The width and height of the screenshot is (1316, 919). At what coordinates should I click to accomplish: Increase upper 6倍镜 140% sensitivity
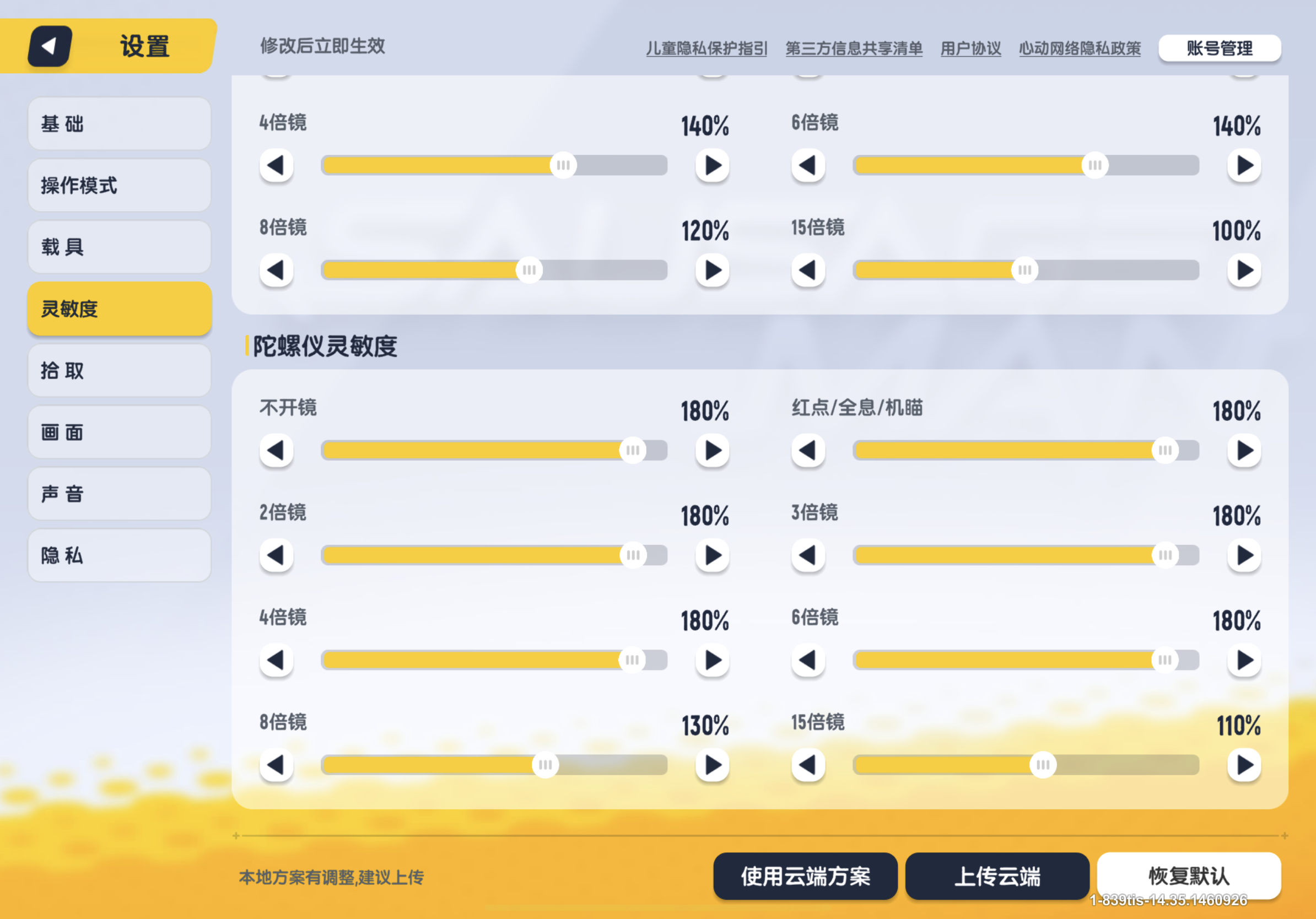[x=1244, y=166]
